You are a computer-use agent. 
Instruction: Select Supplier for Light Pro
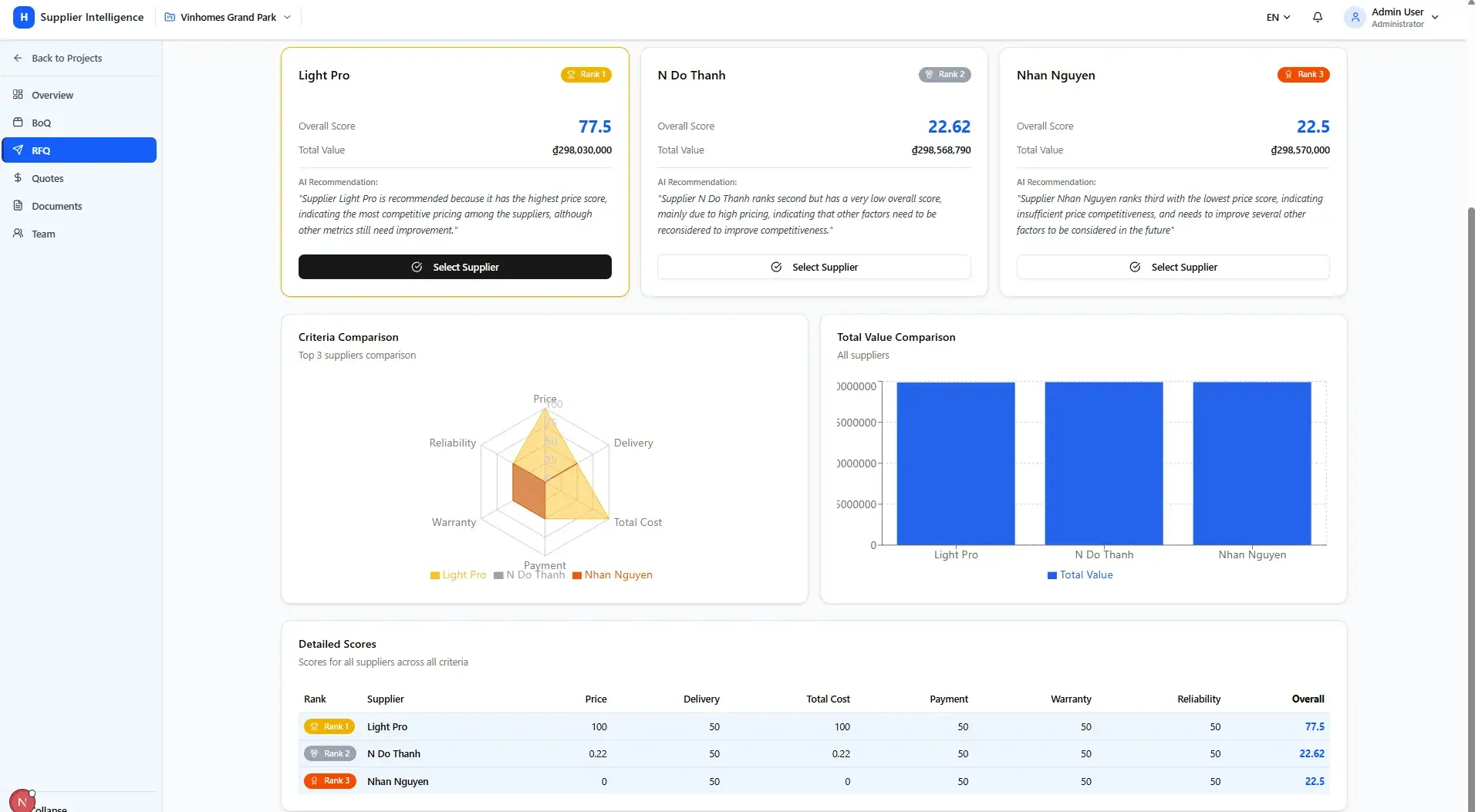click(454, 266)
